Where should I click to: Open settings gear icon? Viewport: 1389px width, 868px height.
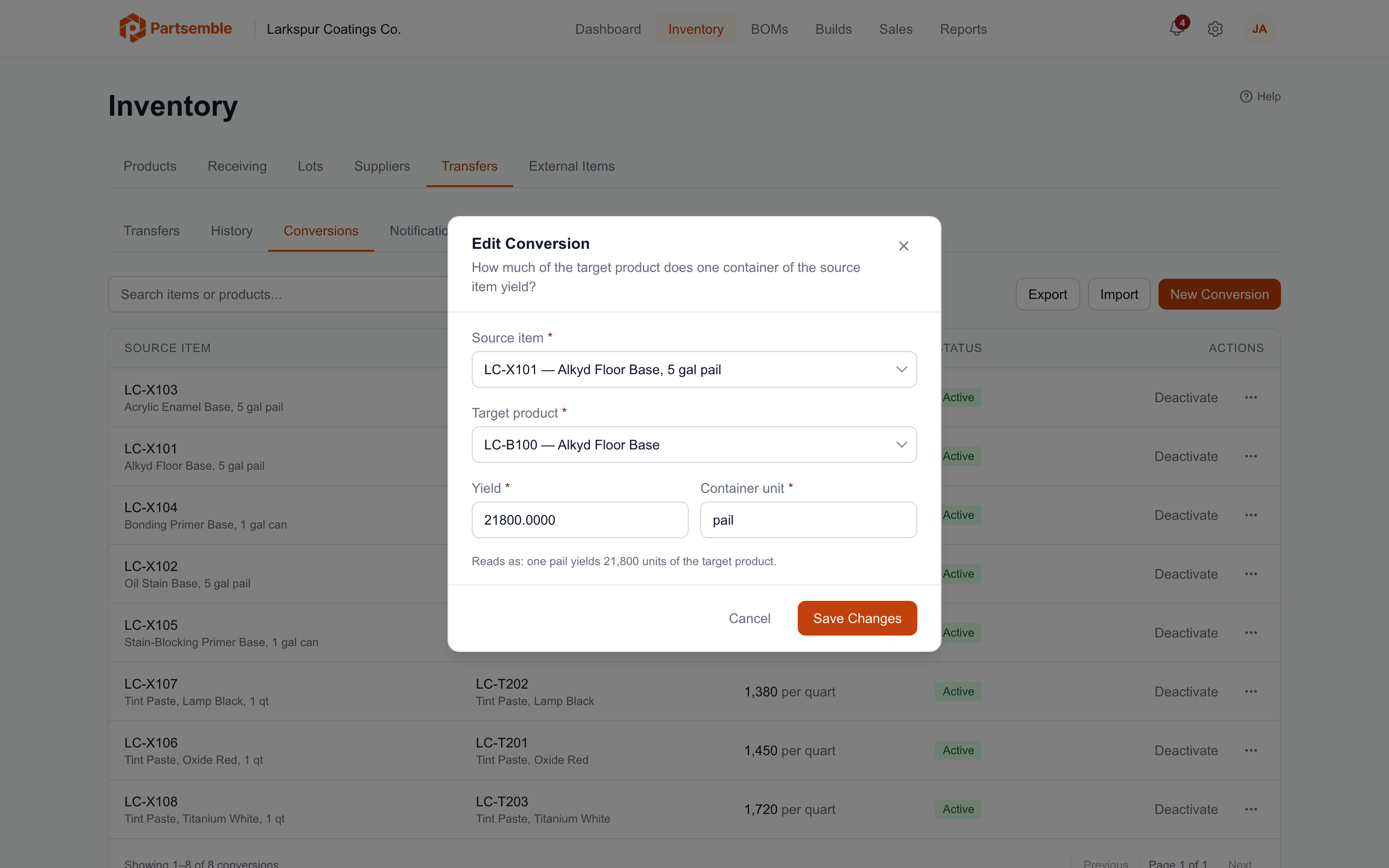[1215, 29]
